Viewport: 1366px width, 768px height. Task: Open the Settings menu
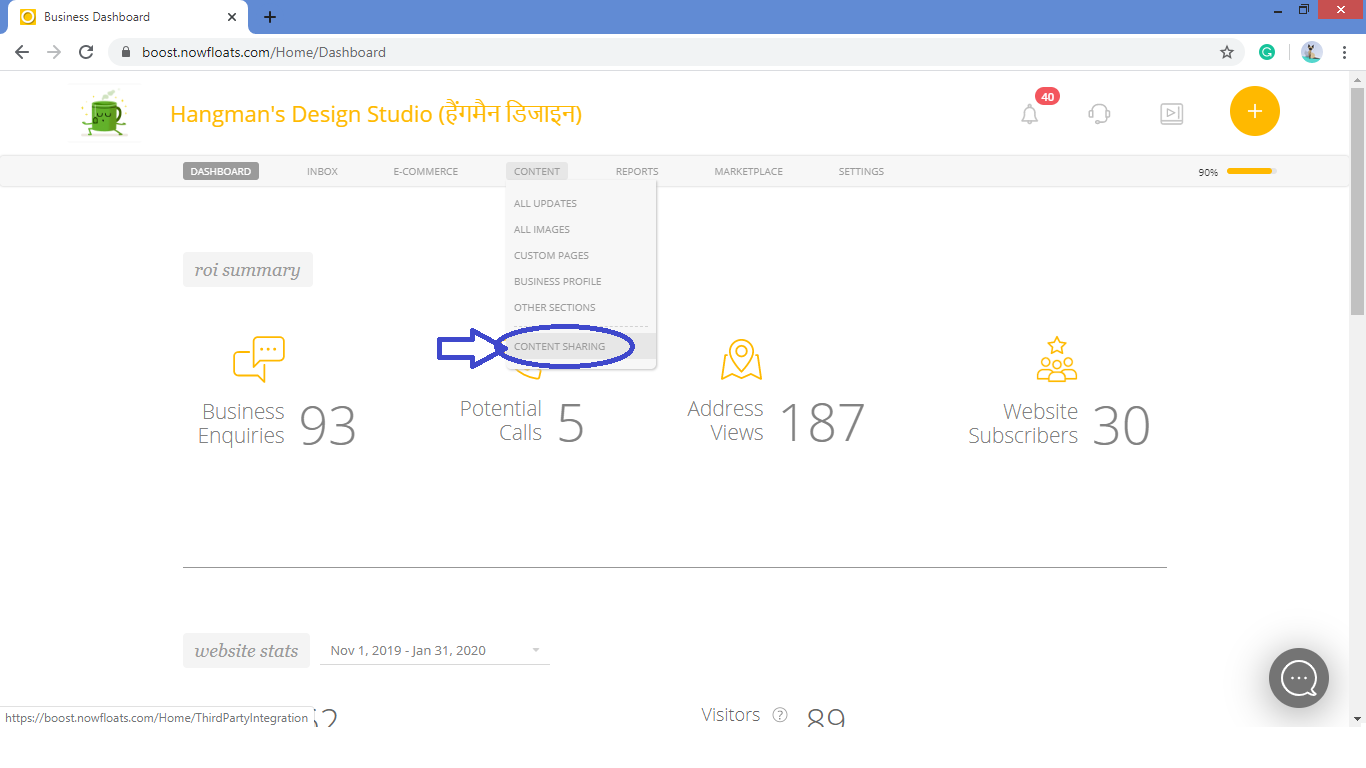(x=861, y=171)
